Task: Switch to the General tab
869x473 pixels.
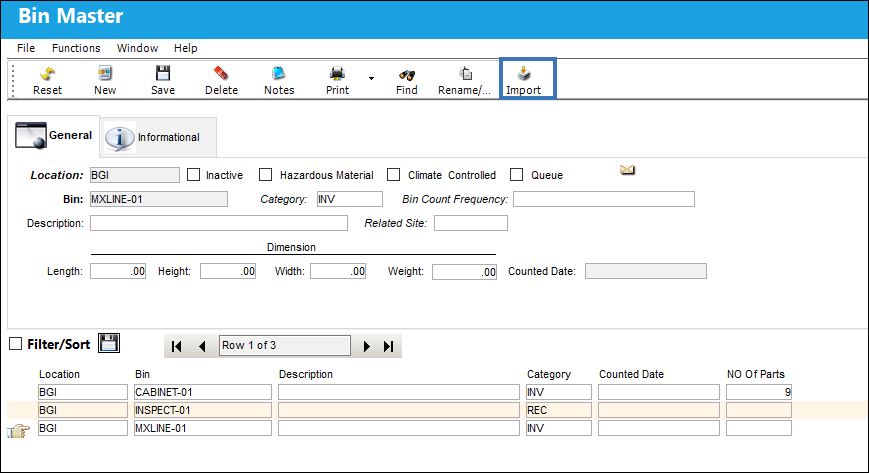Action: (x=54, y=136)
